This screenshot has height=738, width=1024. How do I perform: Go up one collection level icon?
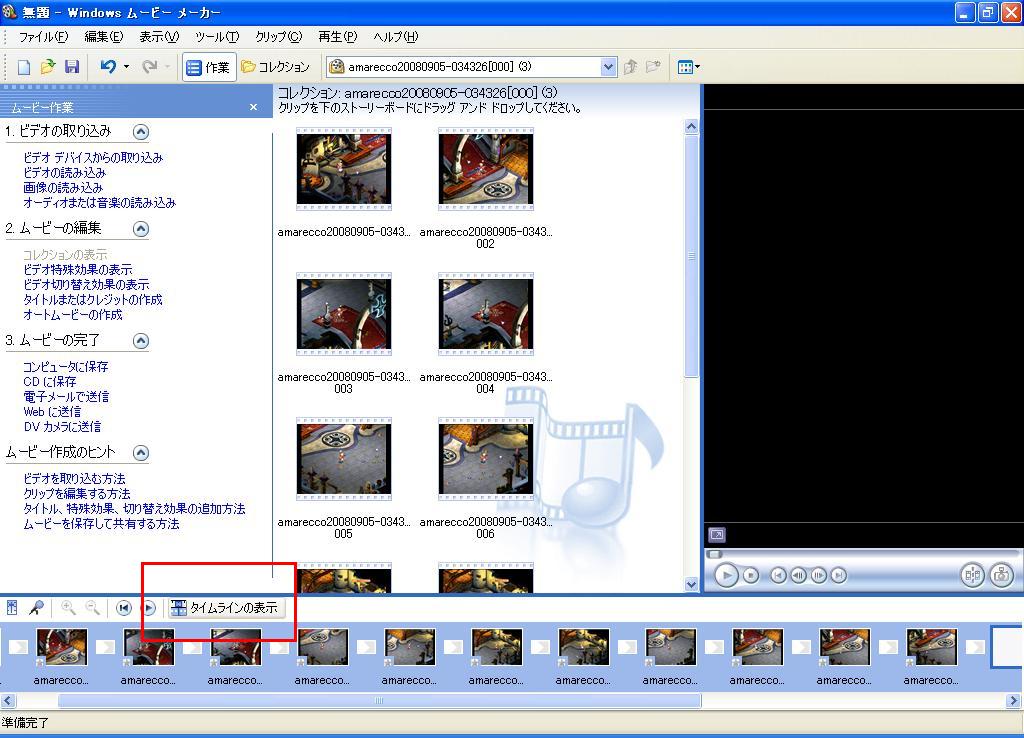click(630, 67)
